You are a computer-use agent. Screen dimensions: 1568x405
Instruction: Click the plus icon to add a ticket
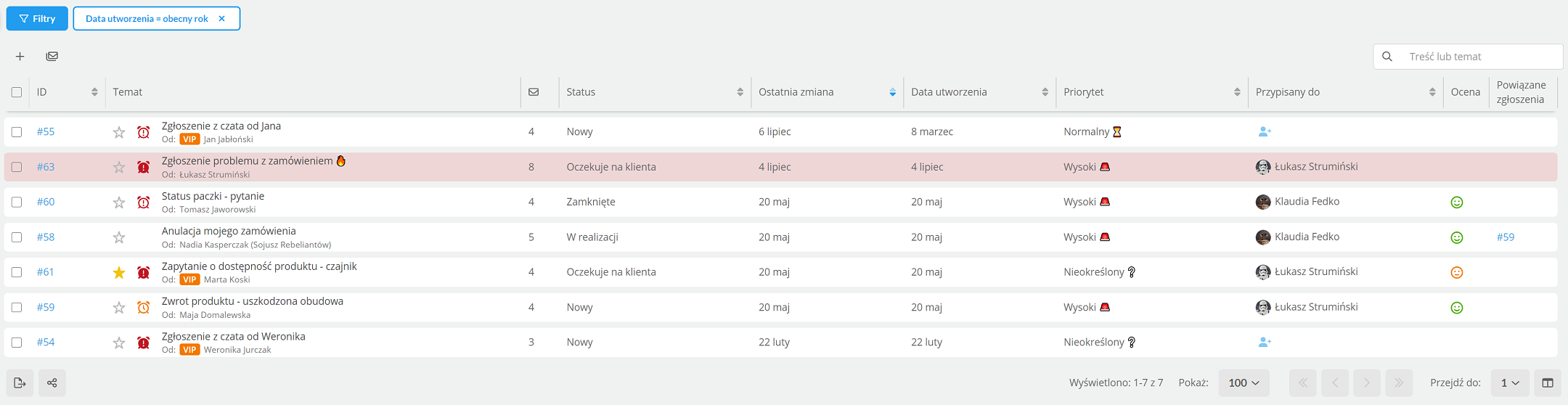(x=20, y=57)
